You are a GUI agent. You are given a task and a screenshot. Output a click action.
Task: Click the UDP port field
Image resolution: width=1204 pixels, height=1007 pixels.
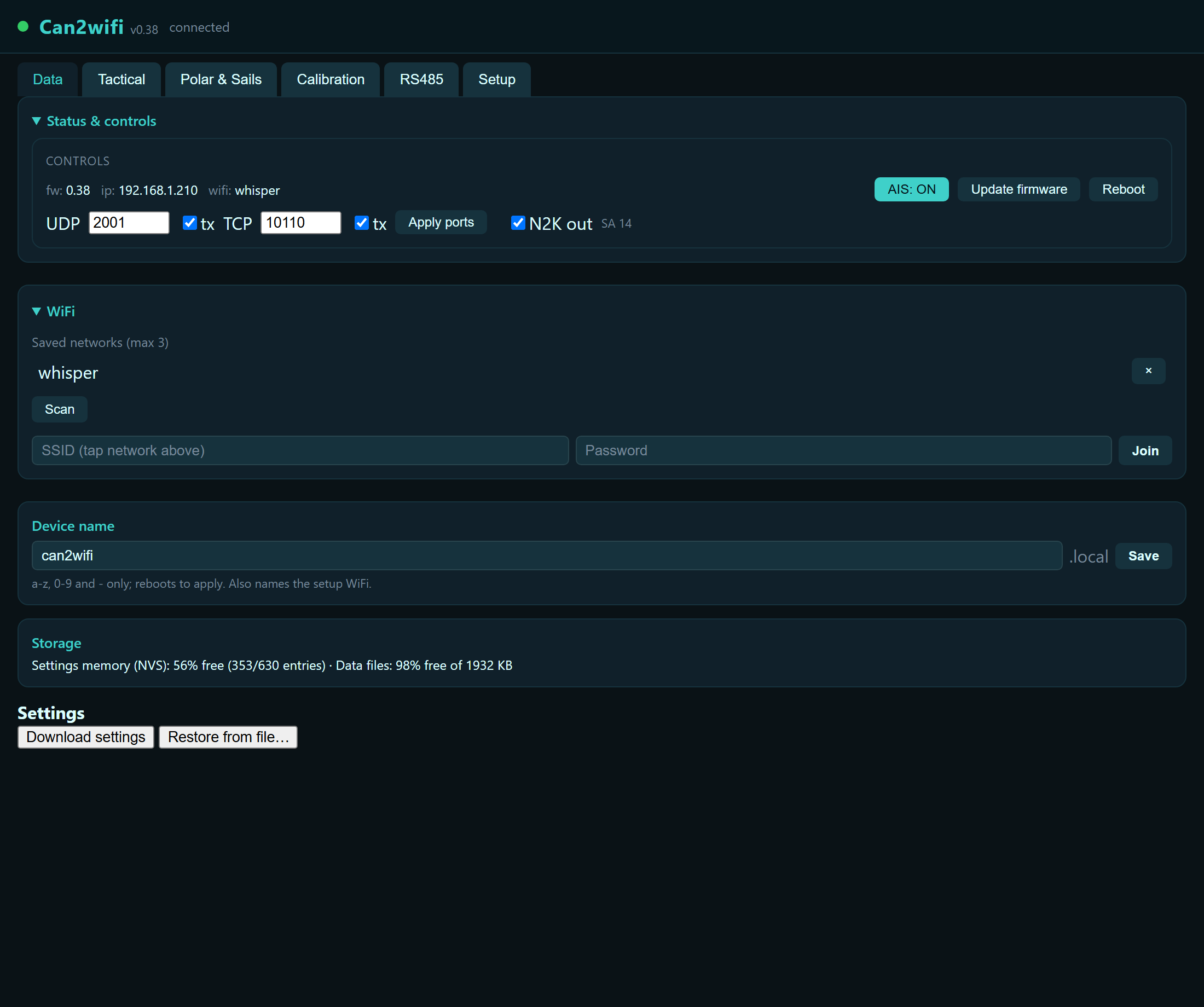(x=129, y=223)
